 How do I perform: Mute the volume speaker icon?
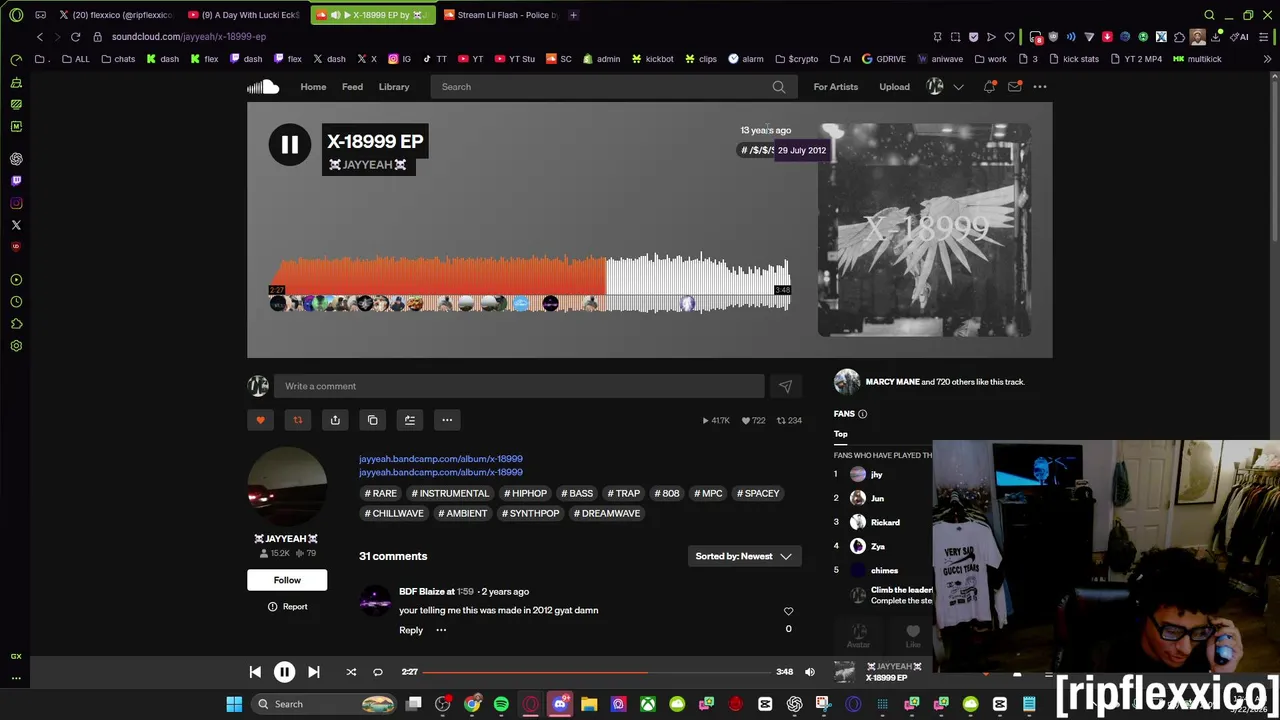810,672
